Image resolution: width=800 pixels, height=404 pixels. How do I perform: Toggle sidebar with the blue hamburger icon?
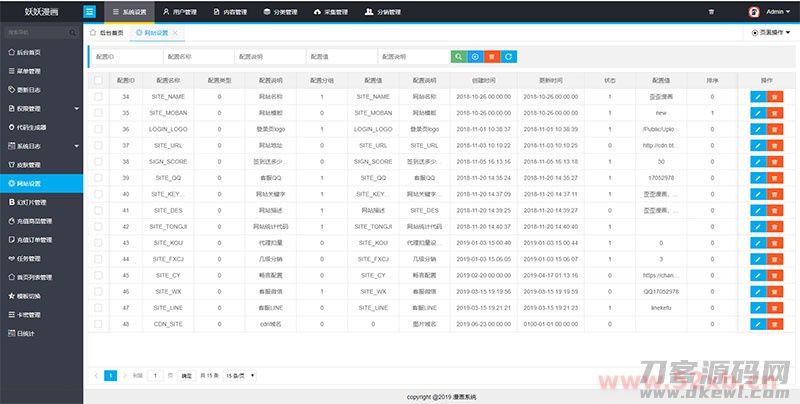point(90,12)
